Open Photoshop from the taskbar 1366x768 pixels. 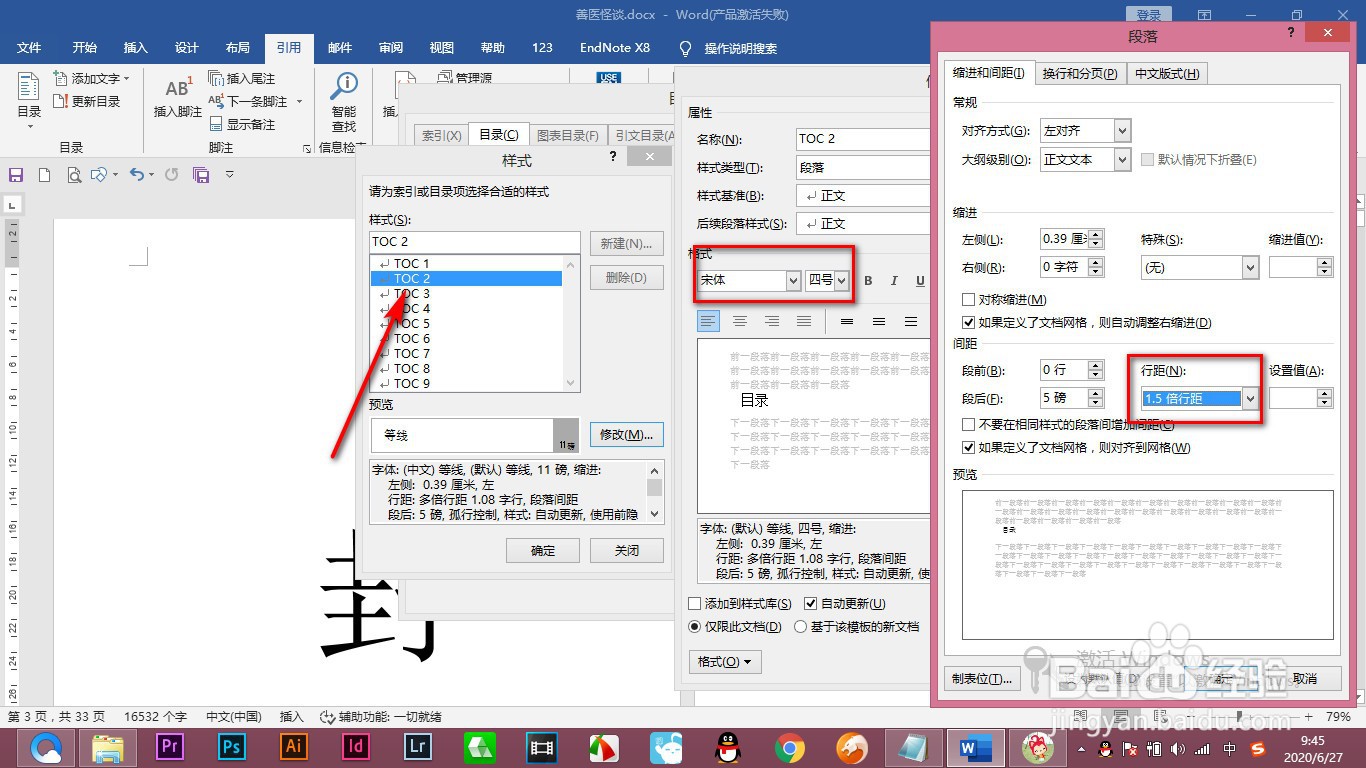pos(232,746)
